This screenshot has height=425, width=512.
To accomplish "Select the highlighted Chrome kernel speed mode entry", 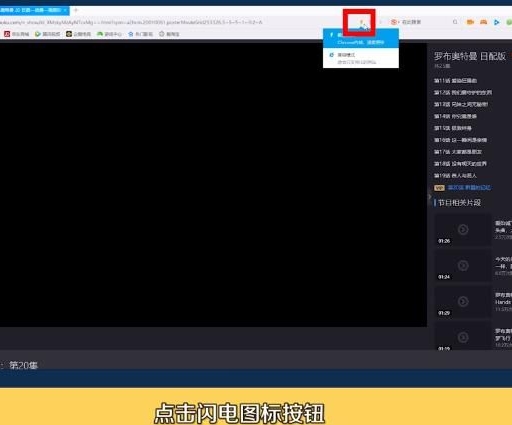I will pos(361,38).
